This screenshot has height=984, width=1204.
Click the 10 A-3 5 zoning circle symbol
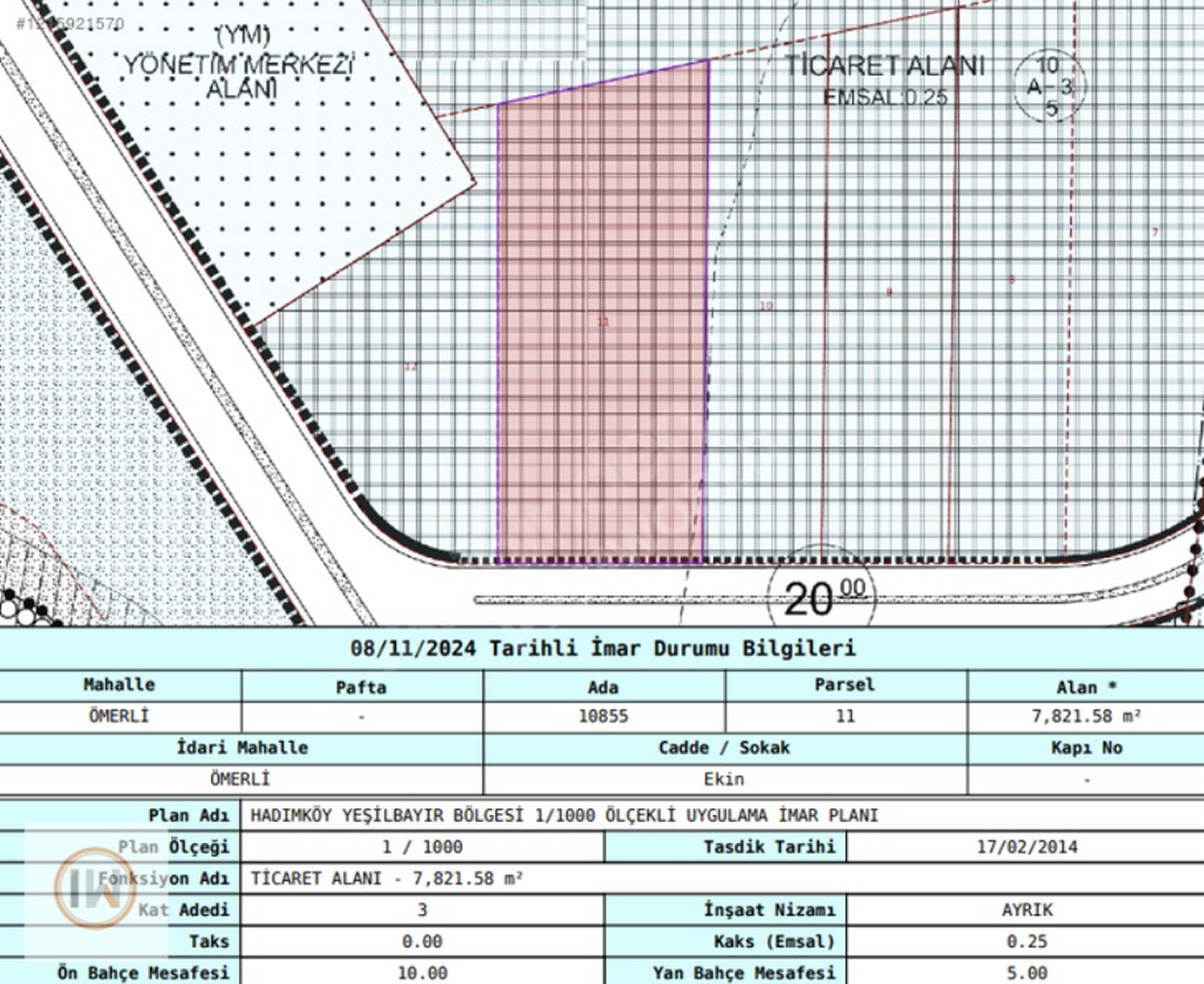pyautogui.click(x=1050, y=87)
